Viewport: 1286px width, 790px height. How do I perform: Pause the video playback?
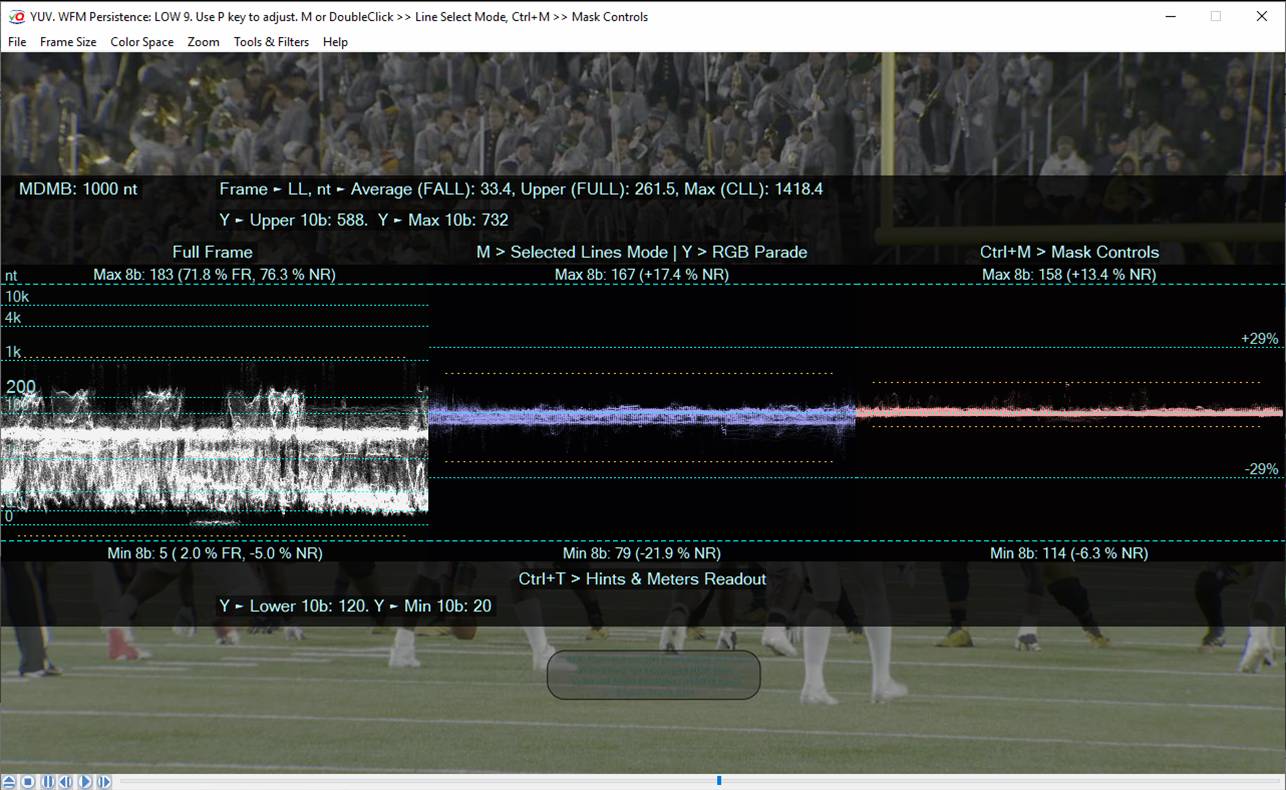coord(47,782)
